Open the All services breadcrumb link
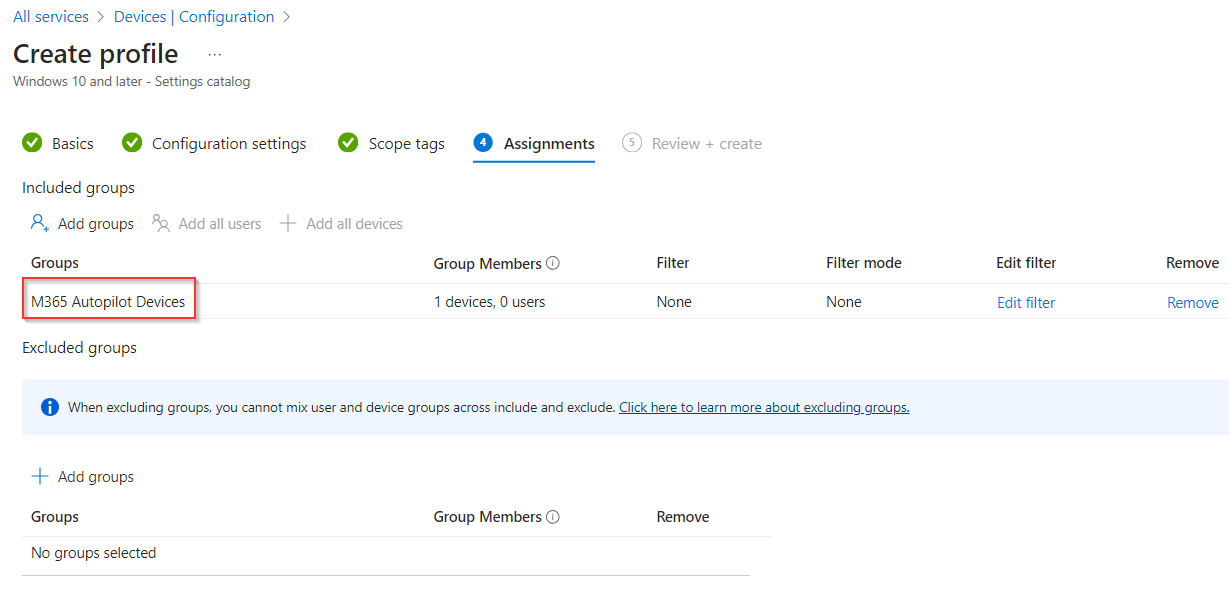1229x611 pixels. pos(51,17)
